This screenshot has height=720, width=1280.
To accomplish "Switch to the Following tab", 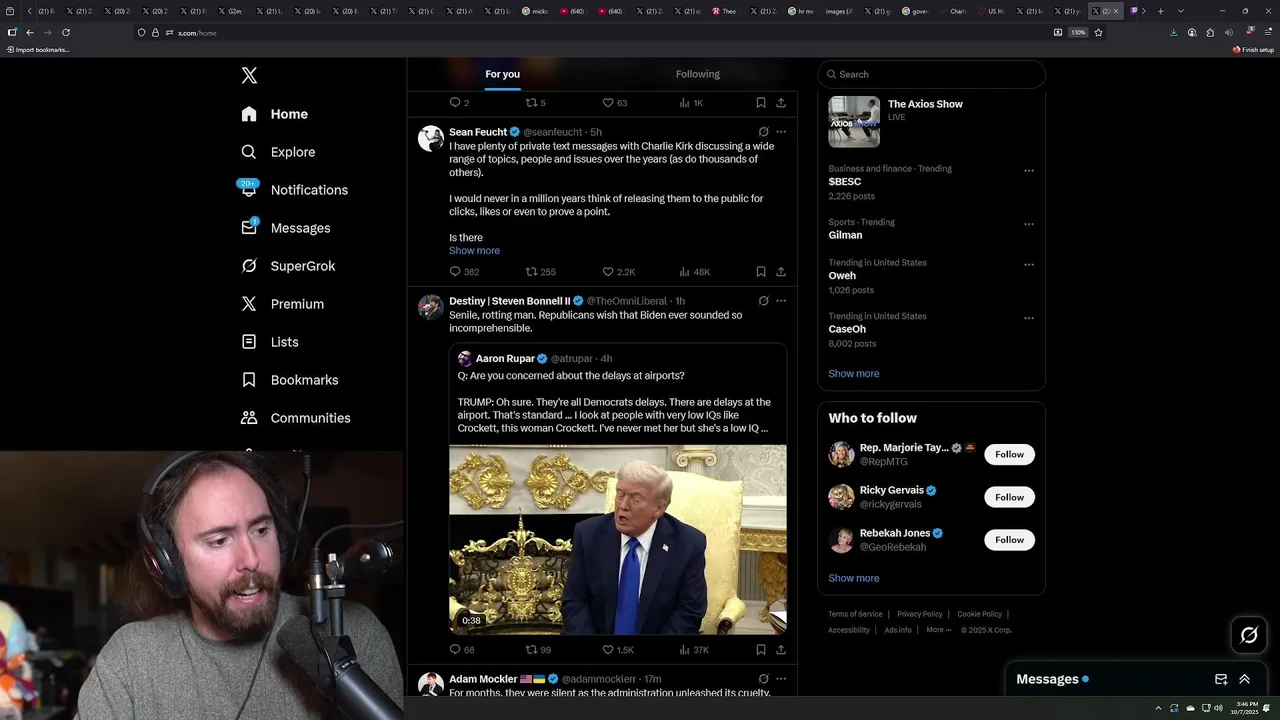I will 697,74.
